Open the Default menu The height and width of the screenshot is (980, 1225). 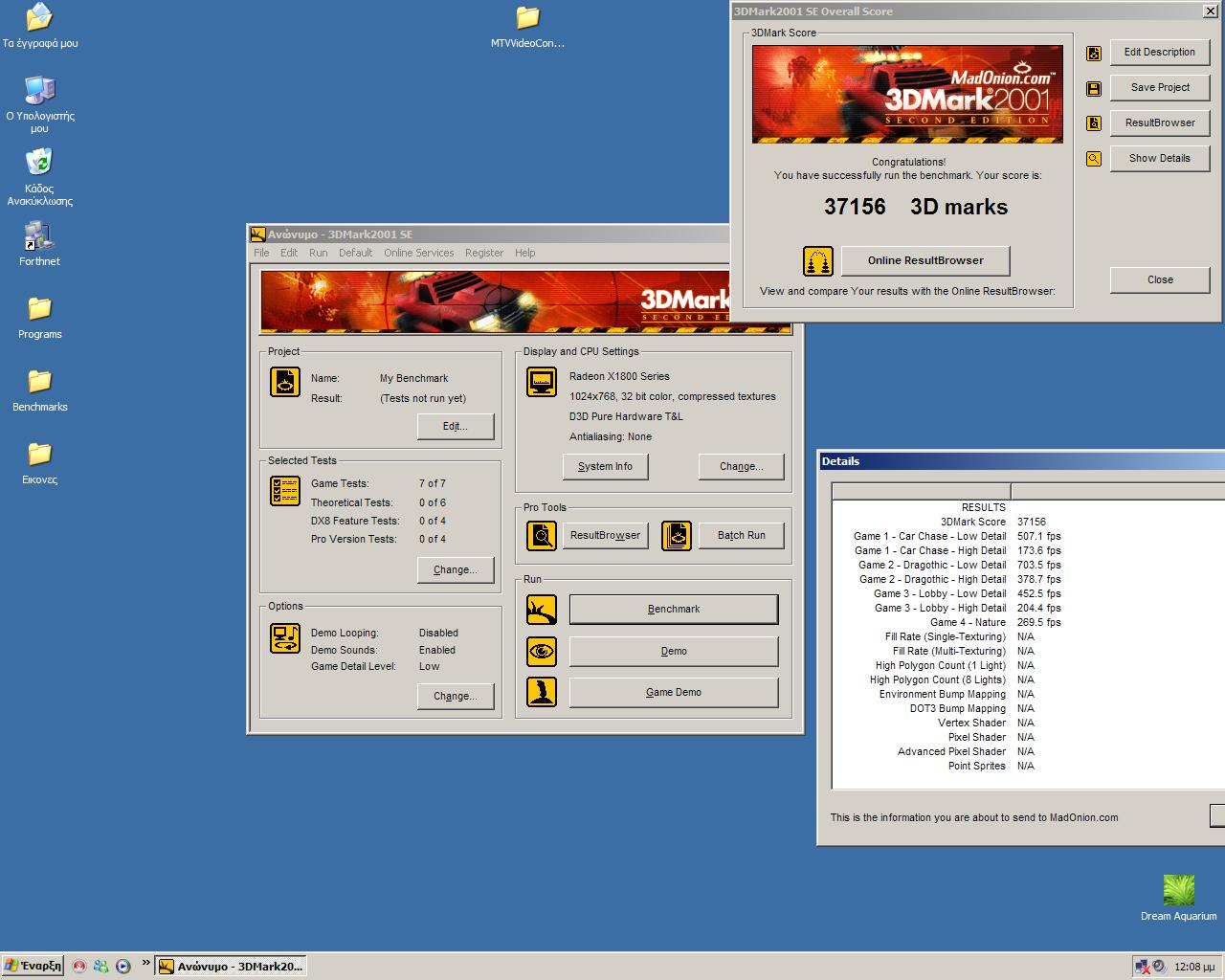tap(355, 253)
